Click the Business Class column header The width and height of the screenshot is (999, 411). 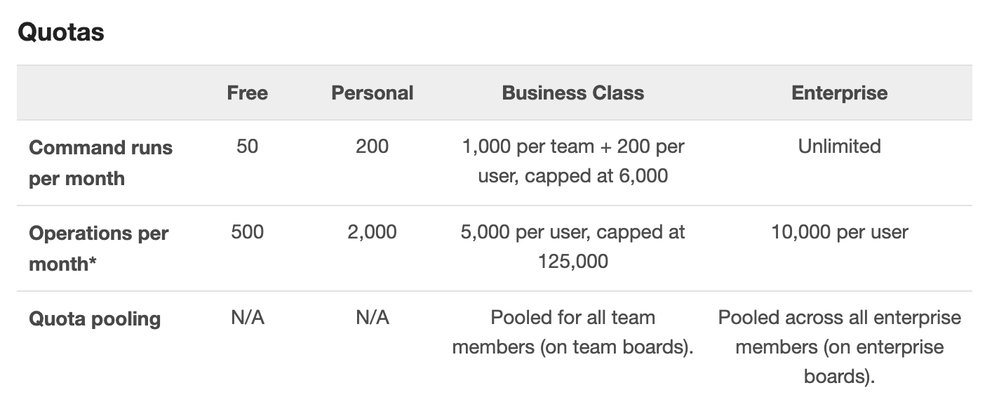[573, 93]
